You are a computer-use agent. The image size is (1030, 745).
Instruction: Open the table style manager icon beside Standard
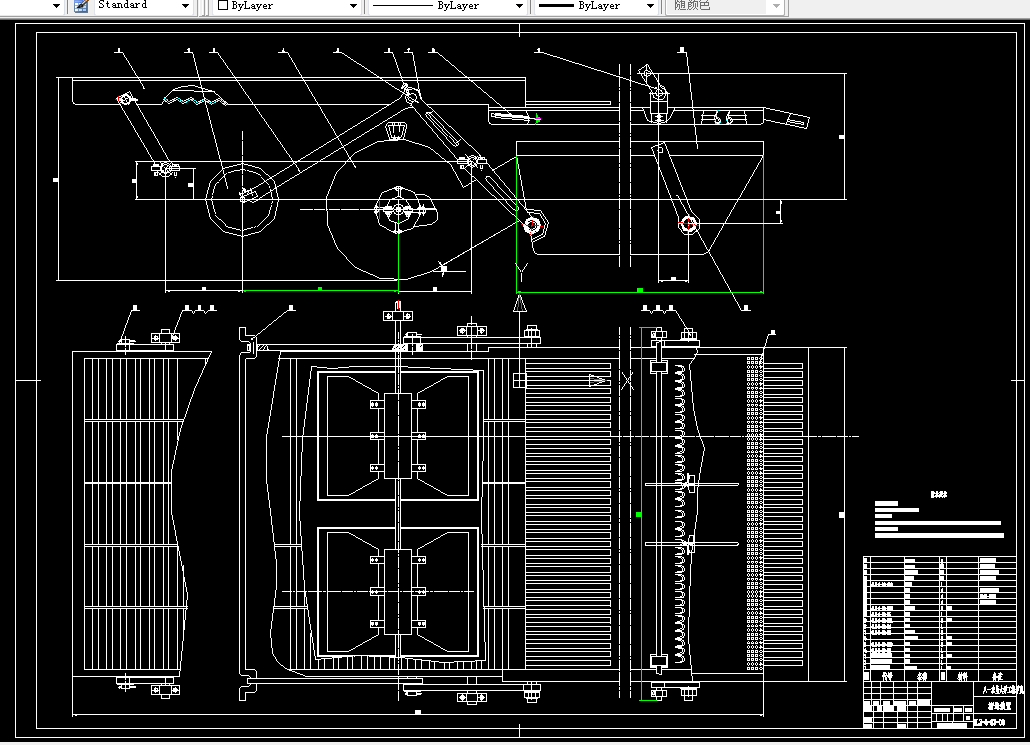tap(81, 6)
